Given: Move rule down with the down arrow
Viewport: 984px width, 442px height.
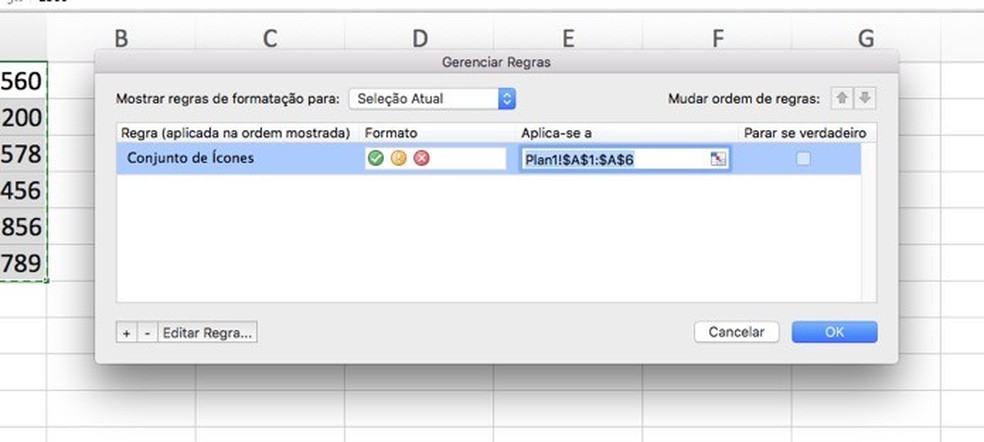Looking at the screenshot, I should [x=865, y=99].
